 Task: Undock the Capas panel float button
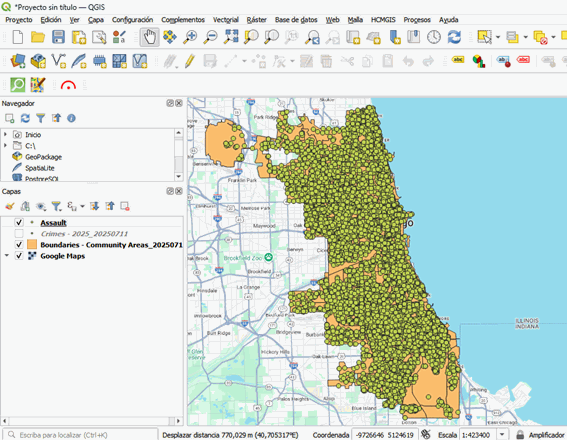pos(170,191)
